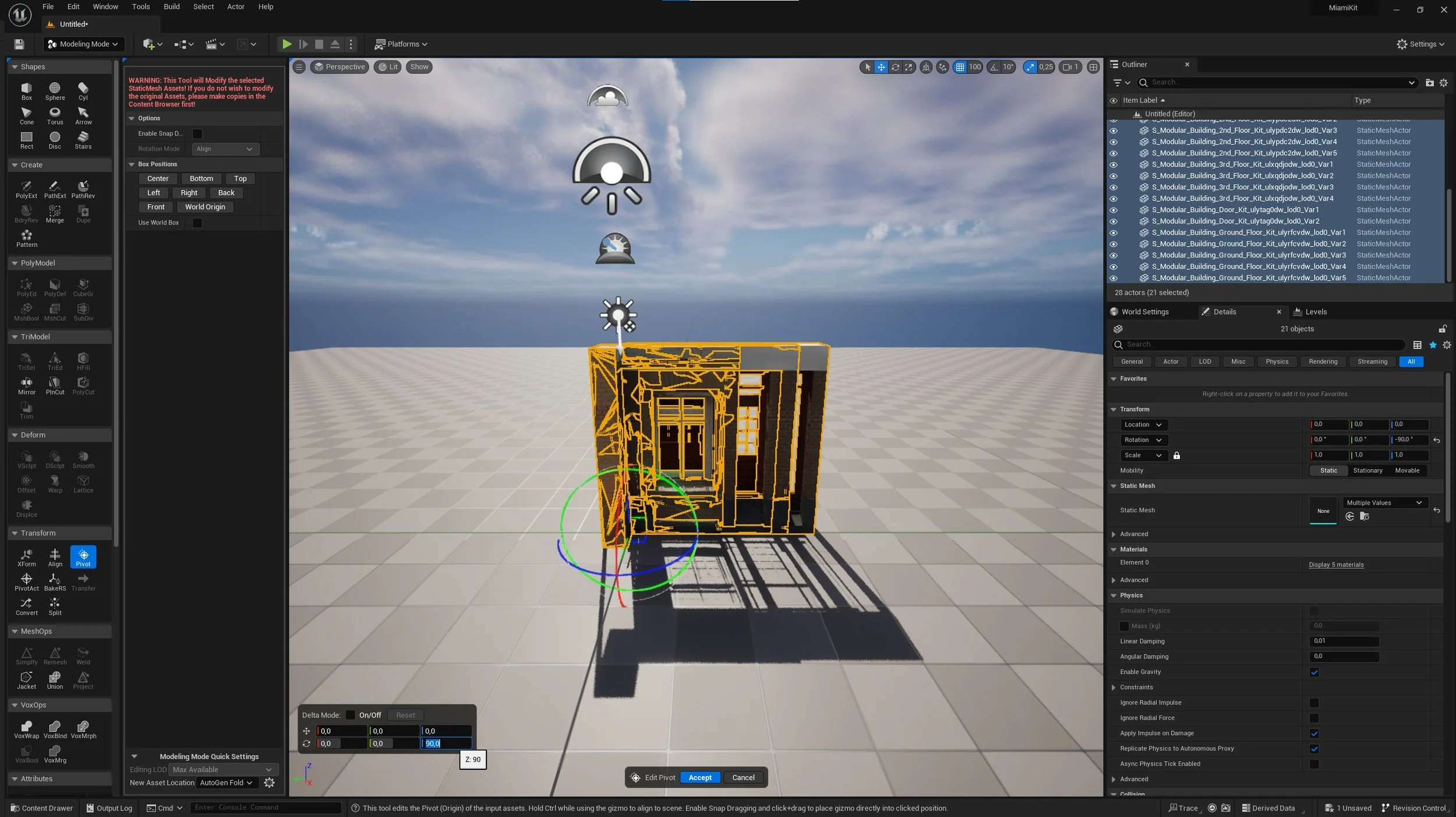Open the Rotation Mode Align dropdown

pyautogui.click(x=224, y=149)
